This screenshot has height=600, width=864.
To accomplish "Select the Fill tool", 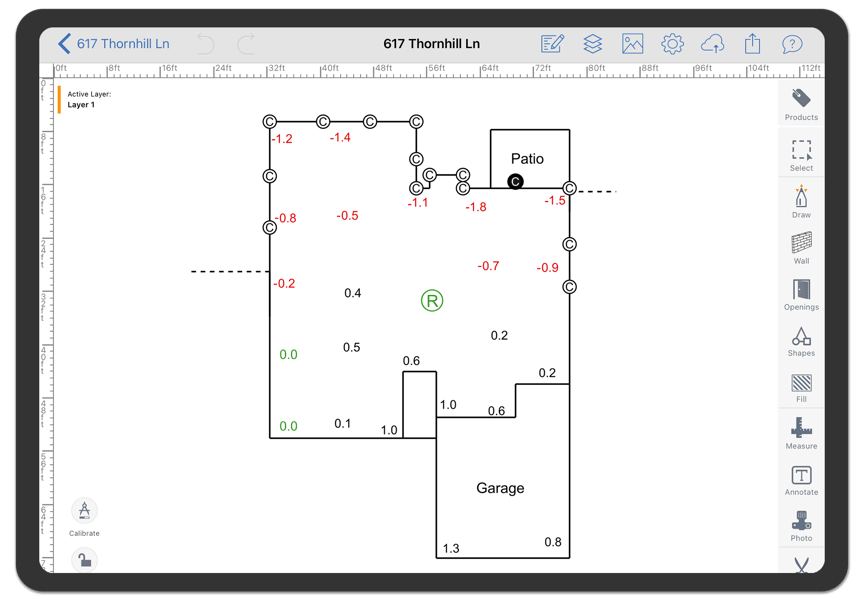I will tap(801, 385).
